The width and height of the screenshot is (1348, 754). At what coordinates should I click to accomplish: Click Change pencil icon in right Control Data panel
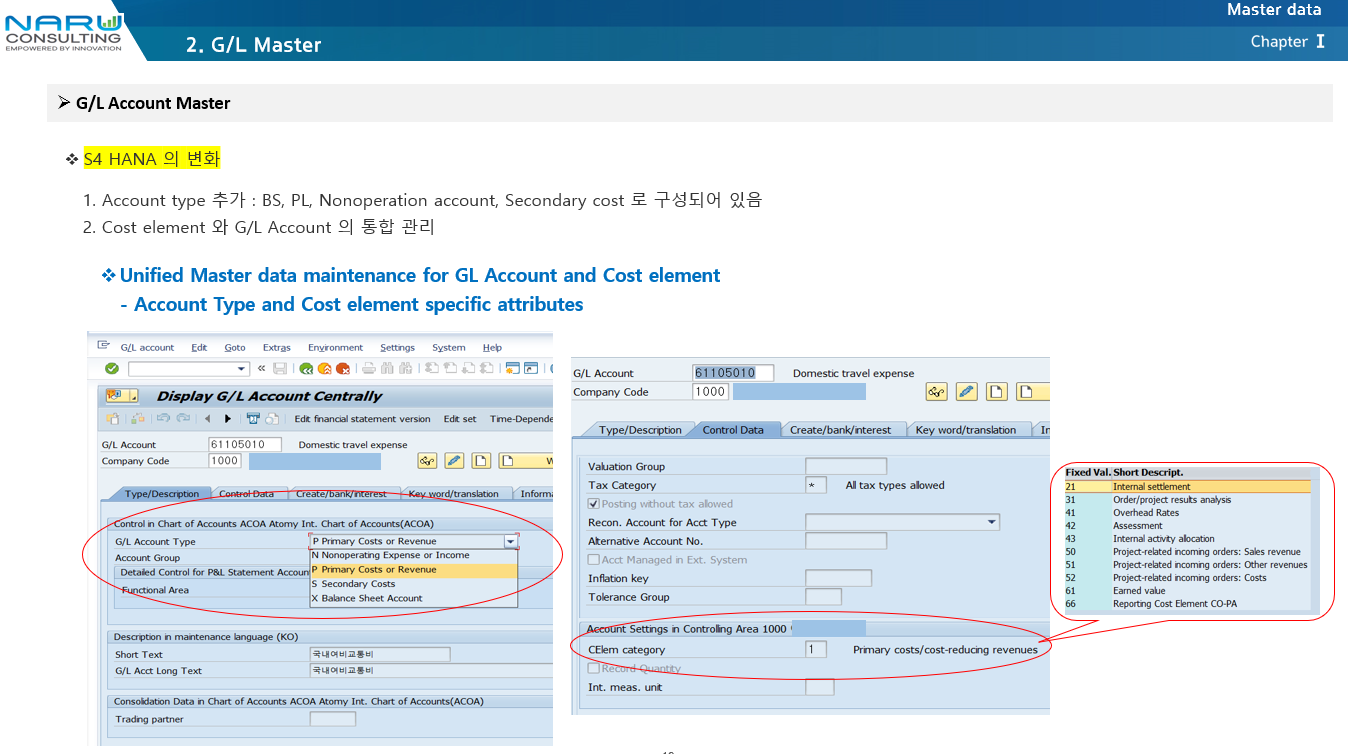(966, 392)
